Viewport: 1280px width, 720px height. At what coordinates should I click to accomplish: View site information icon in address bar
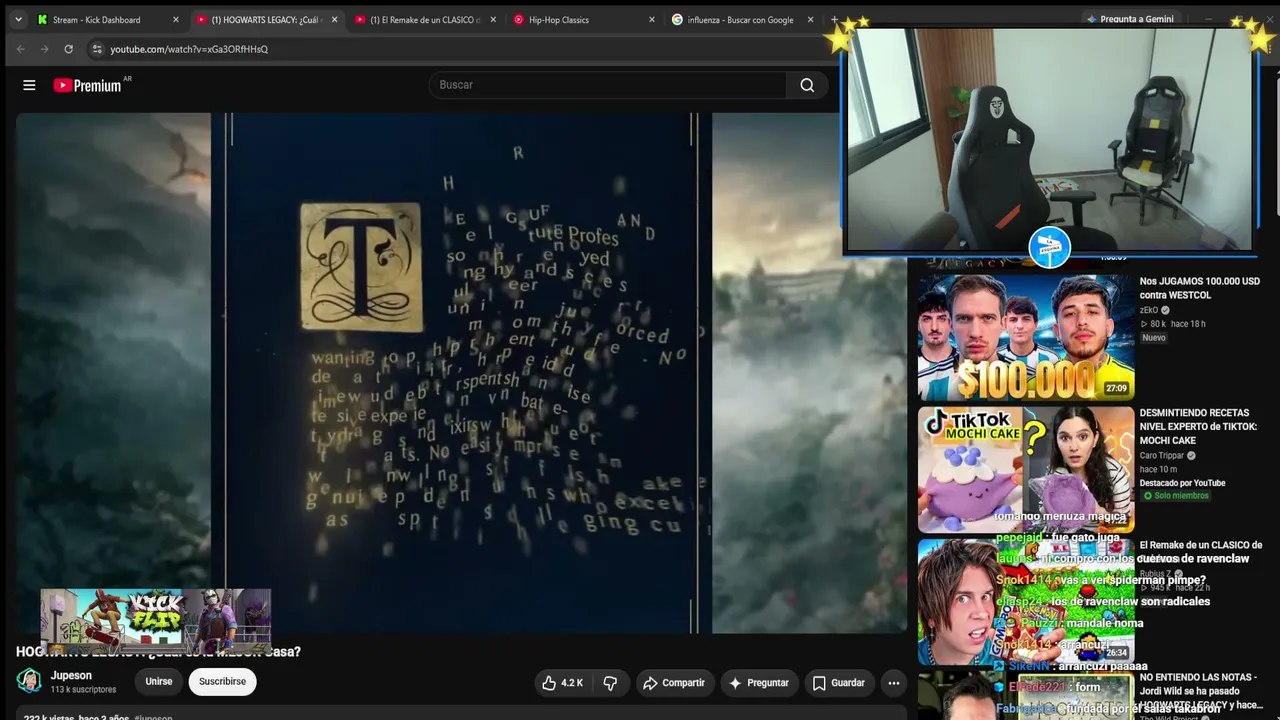tap(96, 49)
